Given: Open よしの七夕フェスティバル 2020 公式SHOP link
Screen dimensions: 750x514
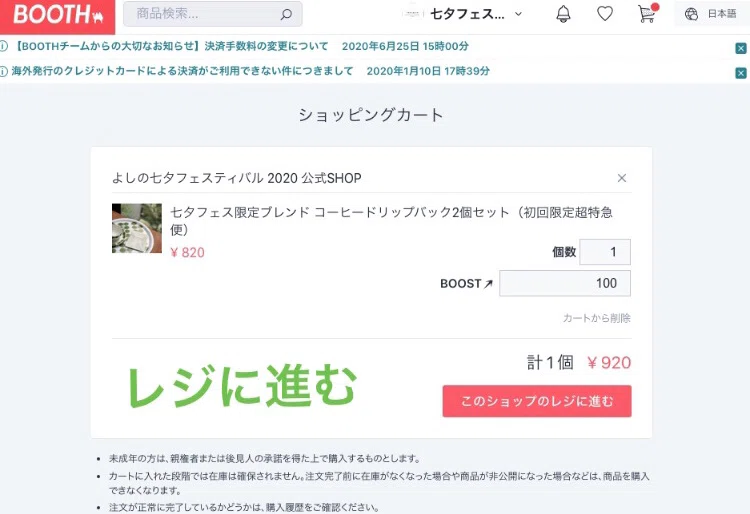Looking at the screenshot, I should pos(237,178).
